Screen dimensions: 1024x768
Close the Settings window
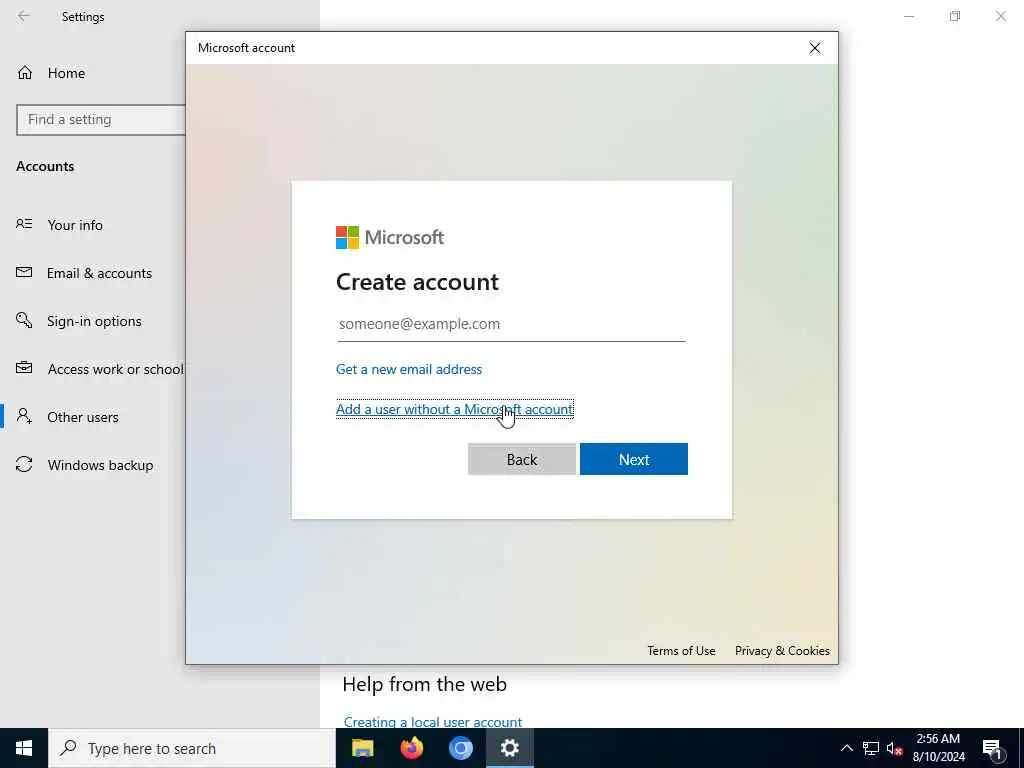tap(1000, 16)
